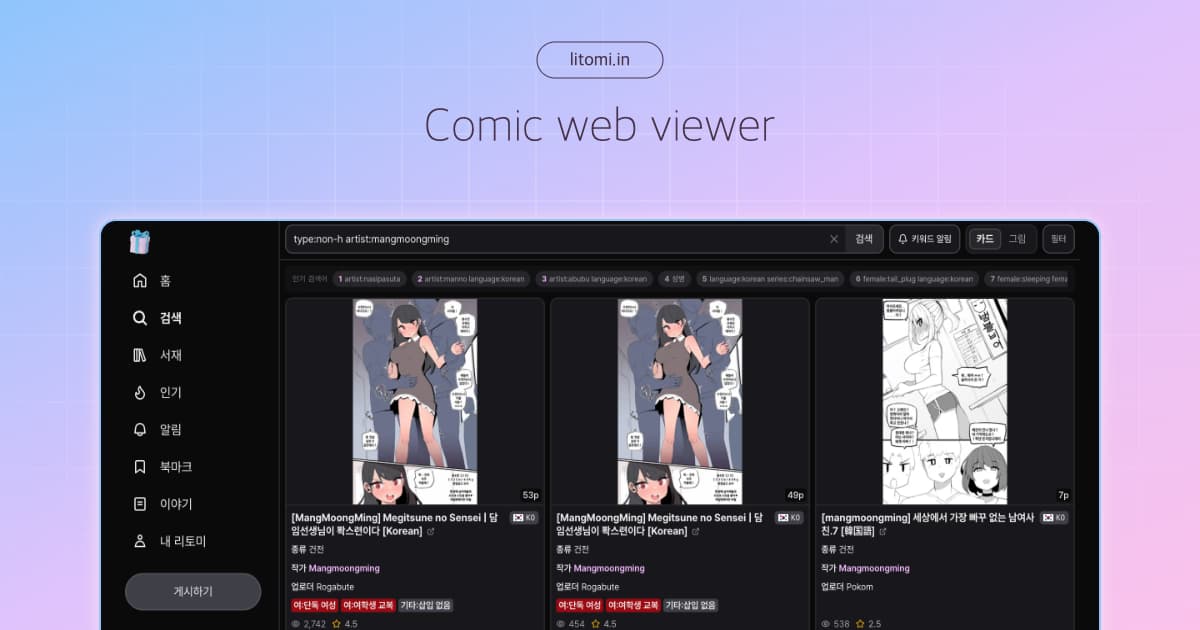Click artist Mangmoongming in 53p card
The width and height of the screenshot is (1200, 630).
344,568
